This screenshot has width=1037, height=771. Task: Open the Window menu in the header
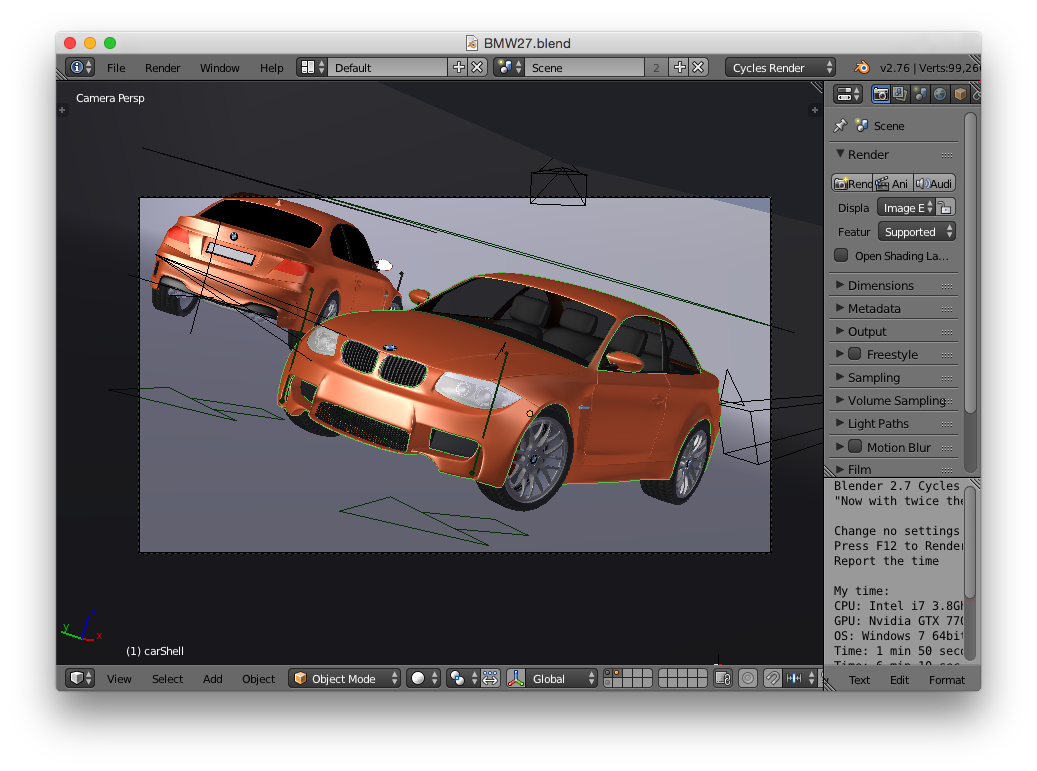tap(219, 68)
